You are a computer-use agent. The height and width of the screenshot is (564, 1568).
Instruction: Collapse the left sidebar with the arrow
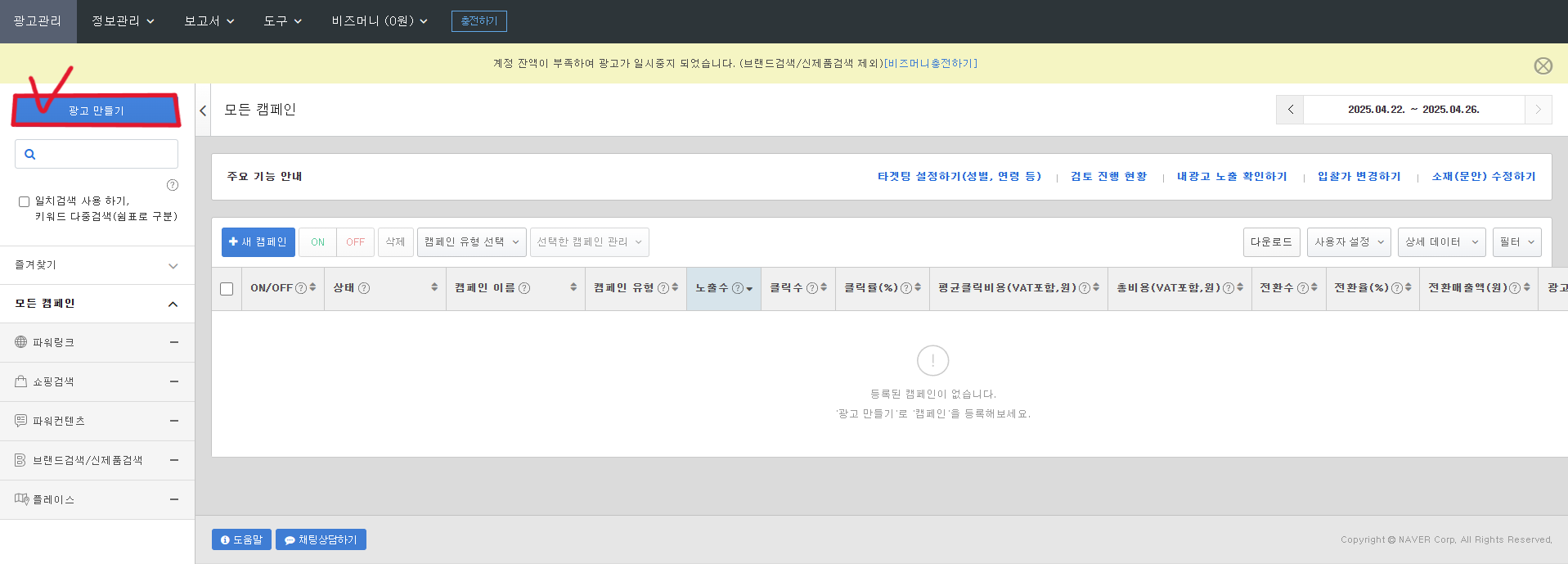tap(203, 111)
